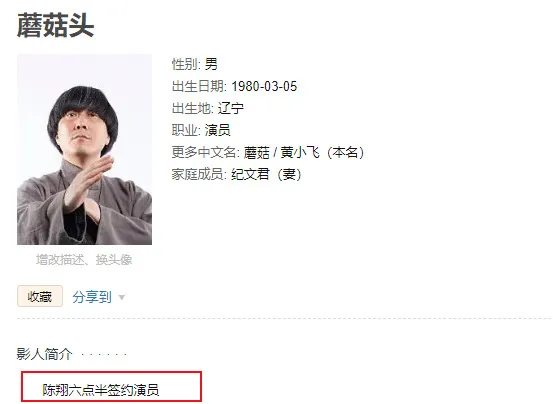Viewport: 553px width, 404px height.
Task: Click the gender value 男
Action: coord(211,65)
